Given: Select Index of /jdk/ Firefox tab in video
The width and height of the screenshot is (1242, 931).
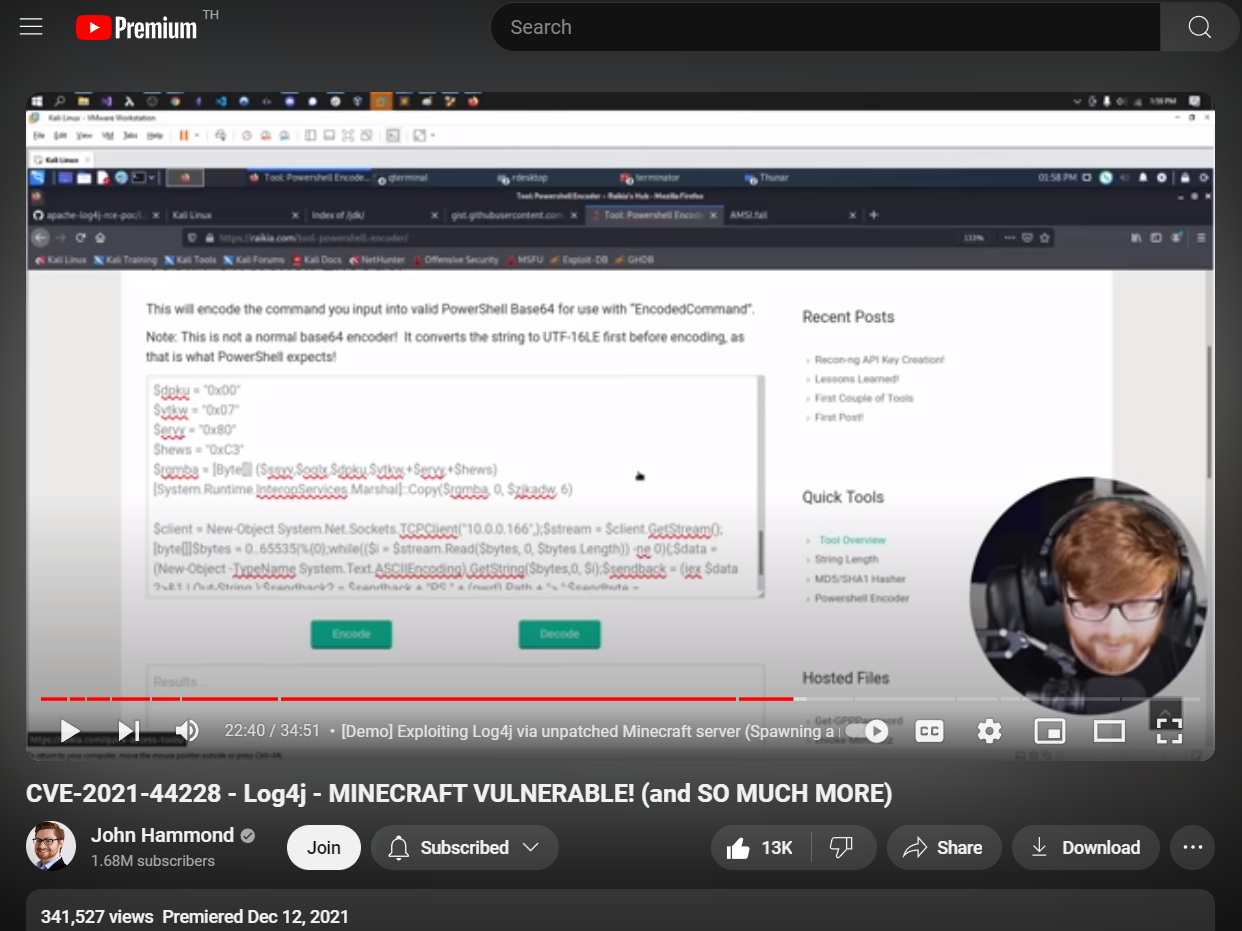Looking at the screenshot, I should (373, 215).
